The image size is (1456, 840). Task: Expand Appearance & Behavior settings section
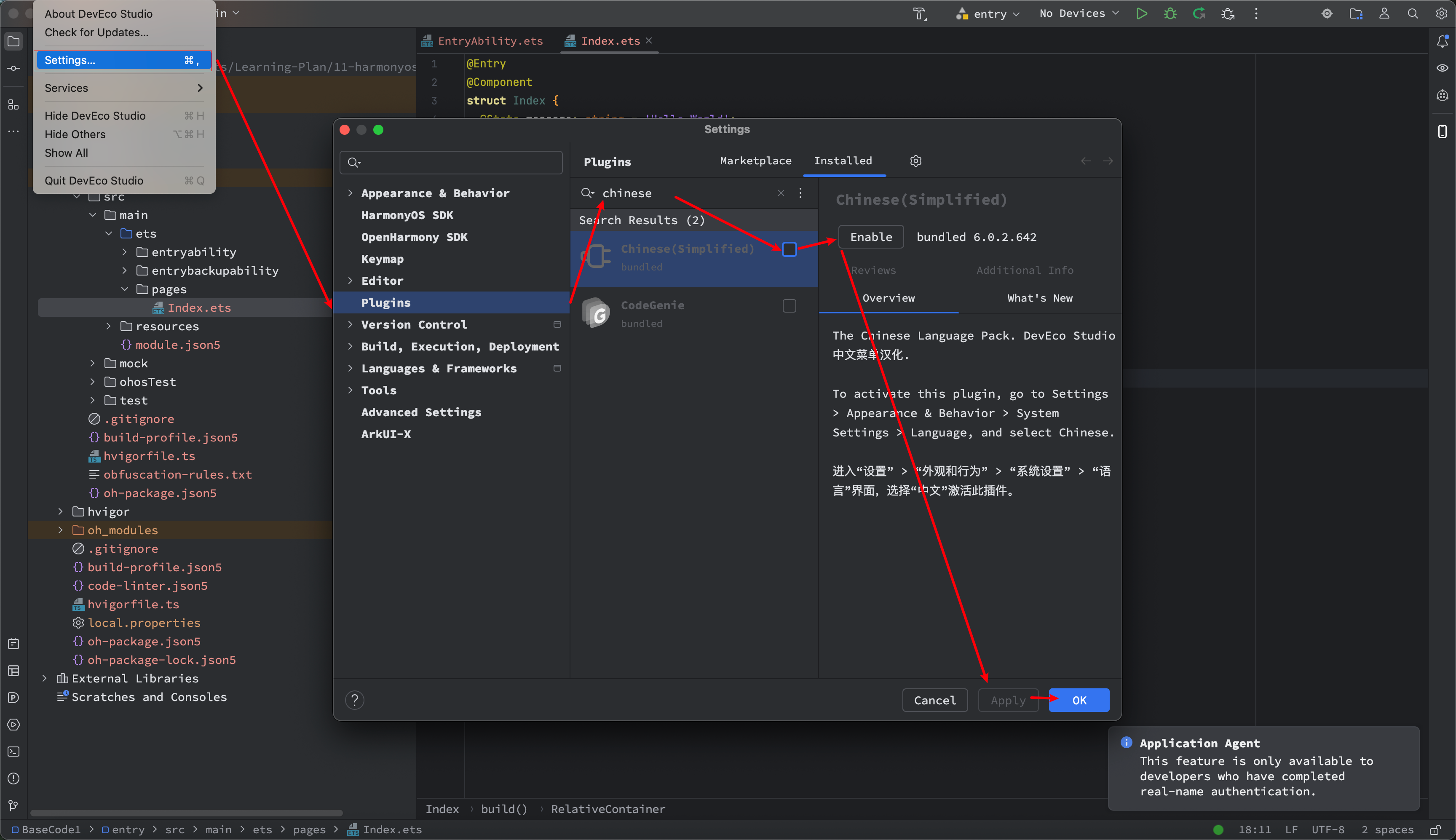(350, 193)
